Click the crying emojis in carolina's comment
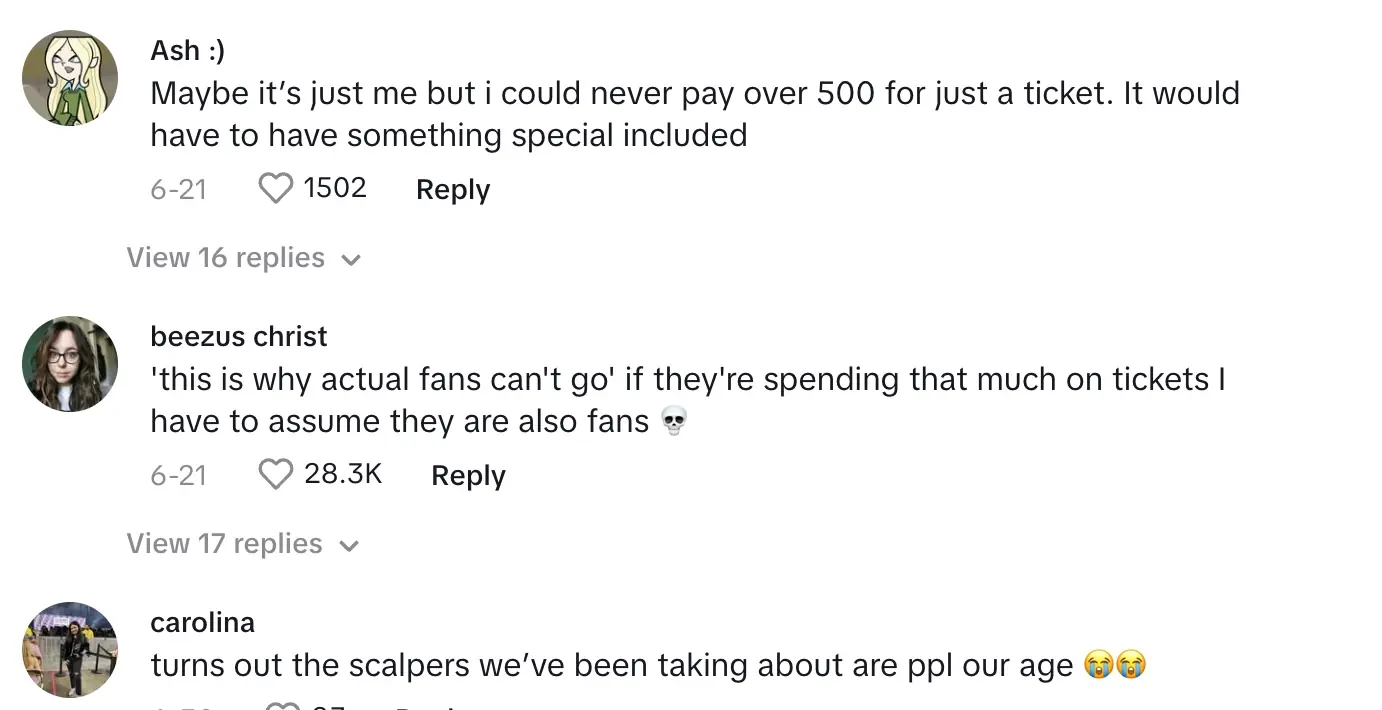Screen dimensions: 1382x710 pyautogui.click(x=1116, y=666)
